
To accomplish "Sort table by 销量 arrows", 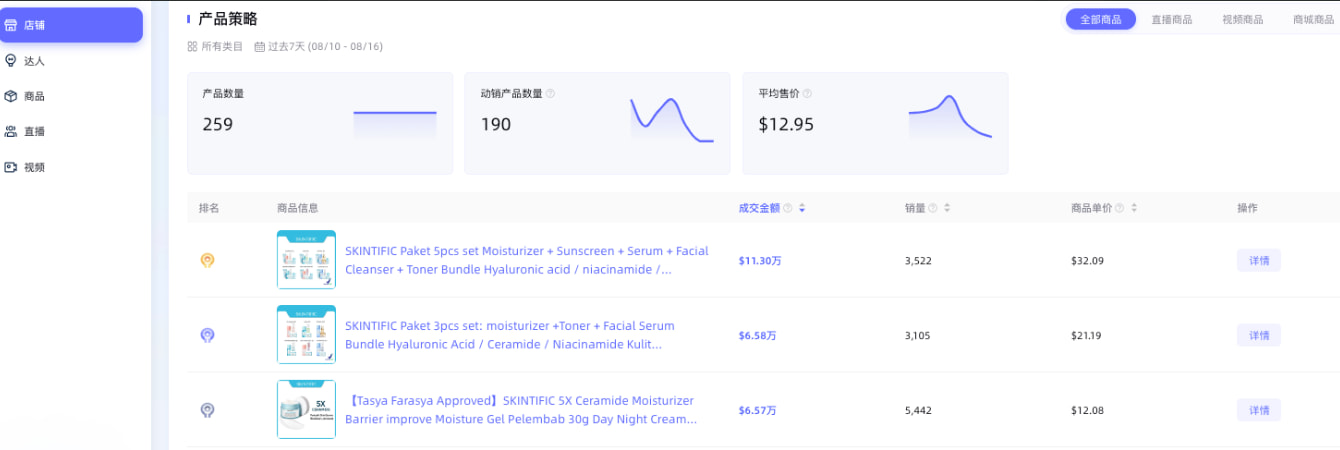I will click(947, 208).
